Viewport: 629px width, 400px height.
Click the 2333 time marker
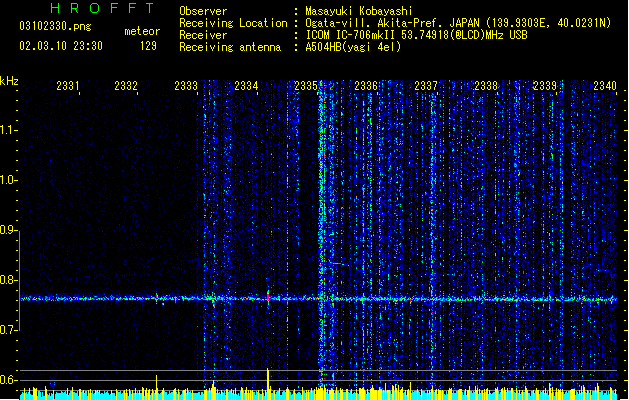pos(186,85)
